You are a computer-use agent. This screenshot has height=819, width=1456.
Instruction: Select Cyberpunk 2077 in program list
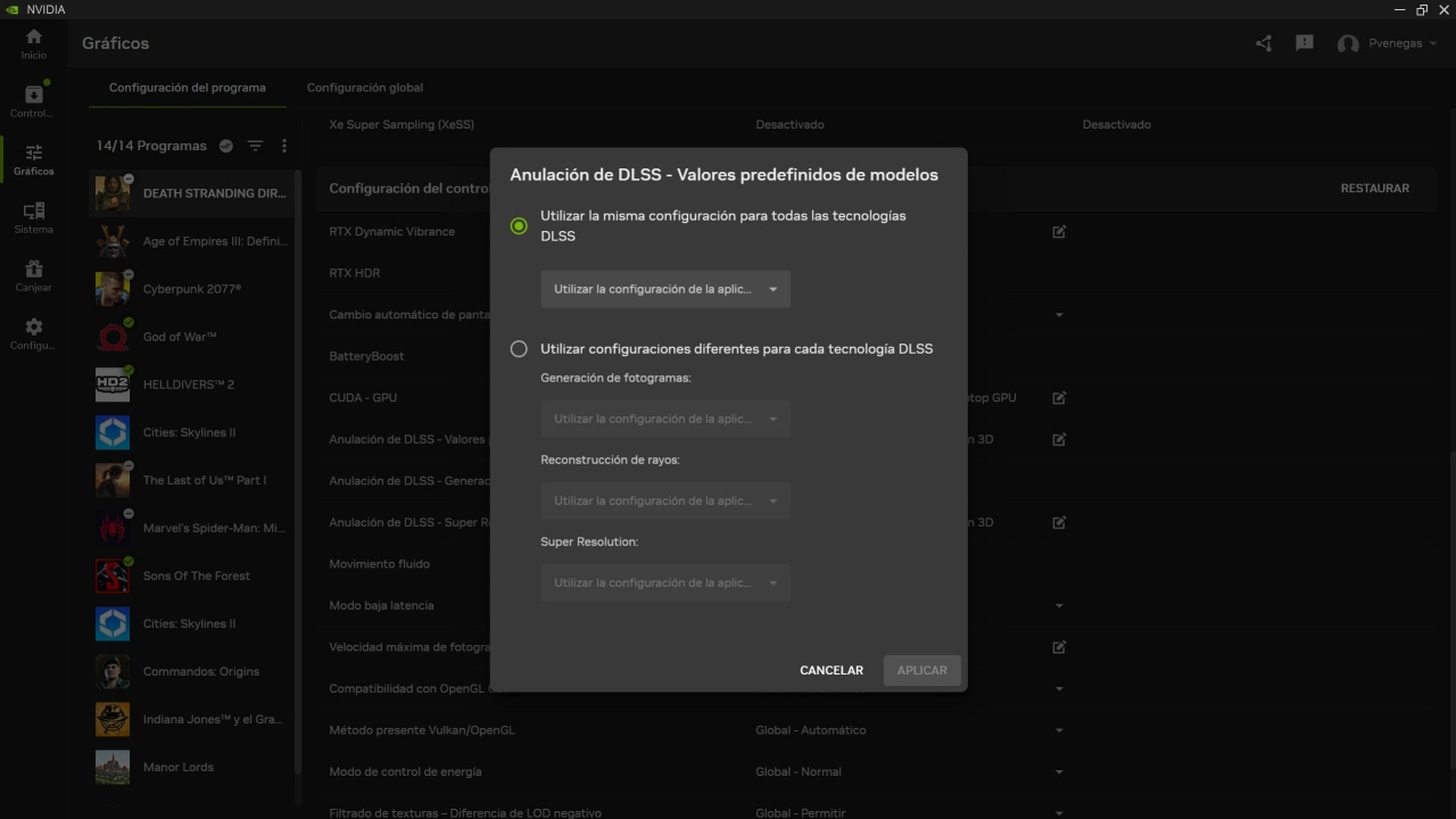tap(192, 289)
